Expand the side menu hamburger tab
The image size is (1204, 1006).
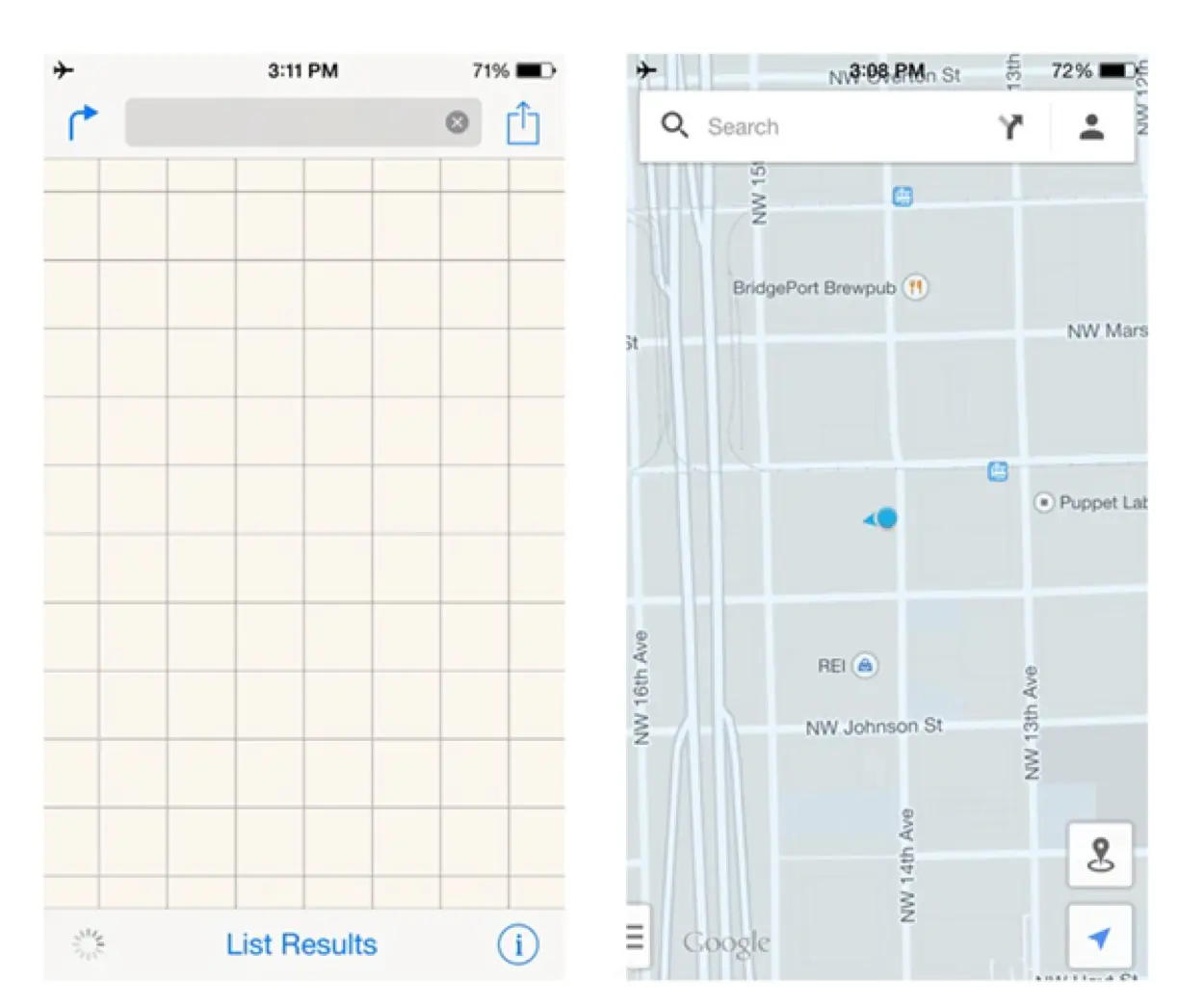coord(636,937)
